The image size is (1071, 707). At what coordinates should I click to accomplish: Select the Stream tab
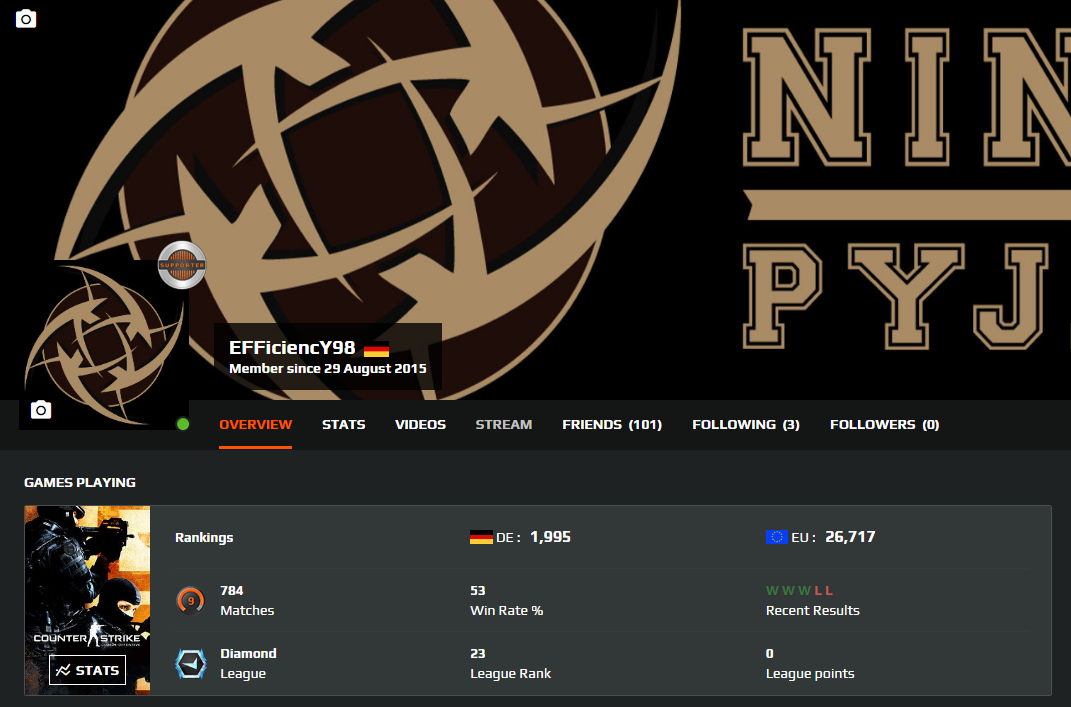point(503,424)
